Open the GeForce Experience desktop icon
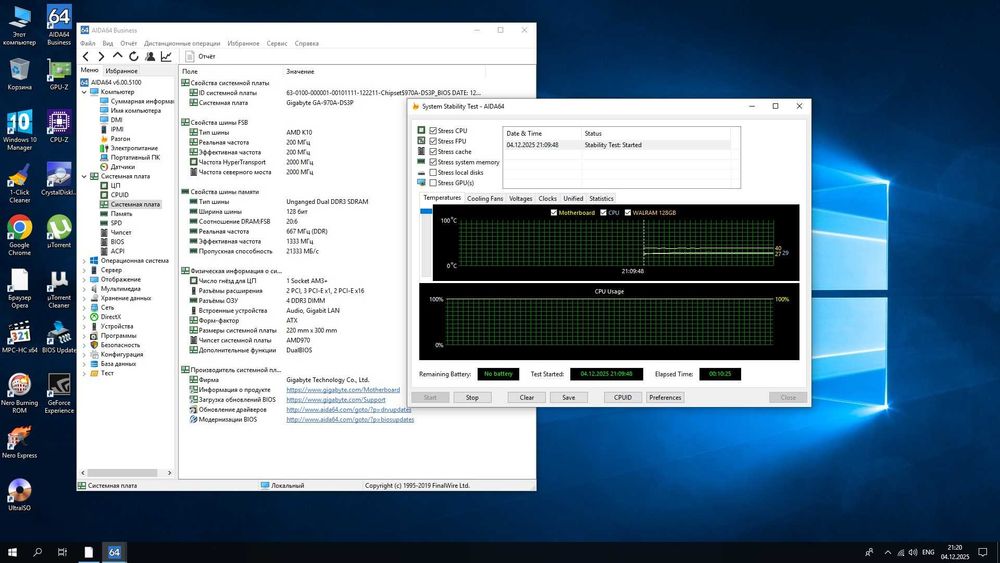Image resolution: width=1000 pixels, height=563 pixels. tap(59, 393)
